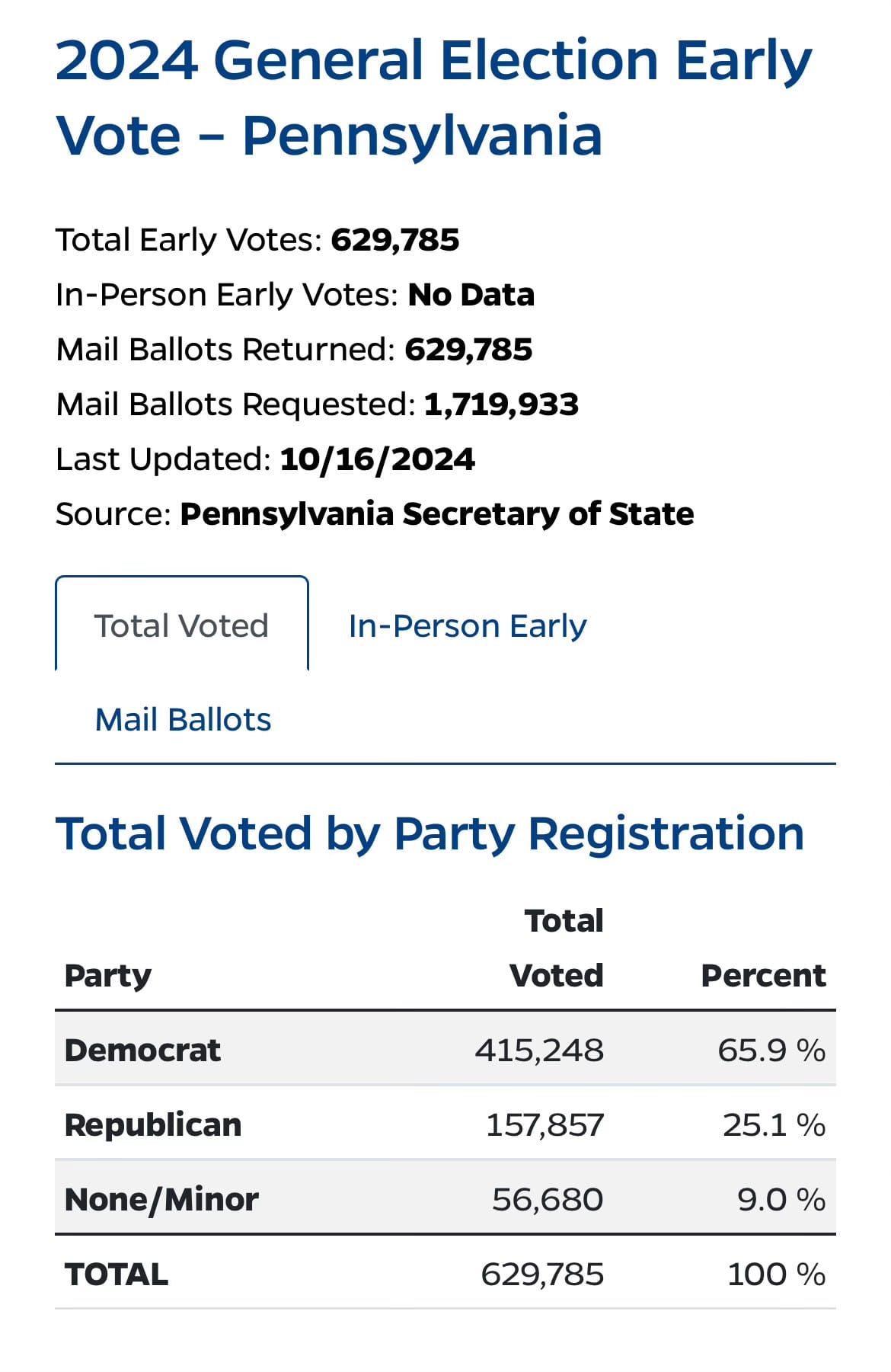This screenshot has width=891, height=1372.
Task: Click the Republican percentage 25.1 %
Action: [x=774, y=1124]
